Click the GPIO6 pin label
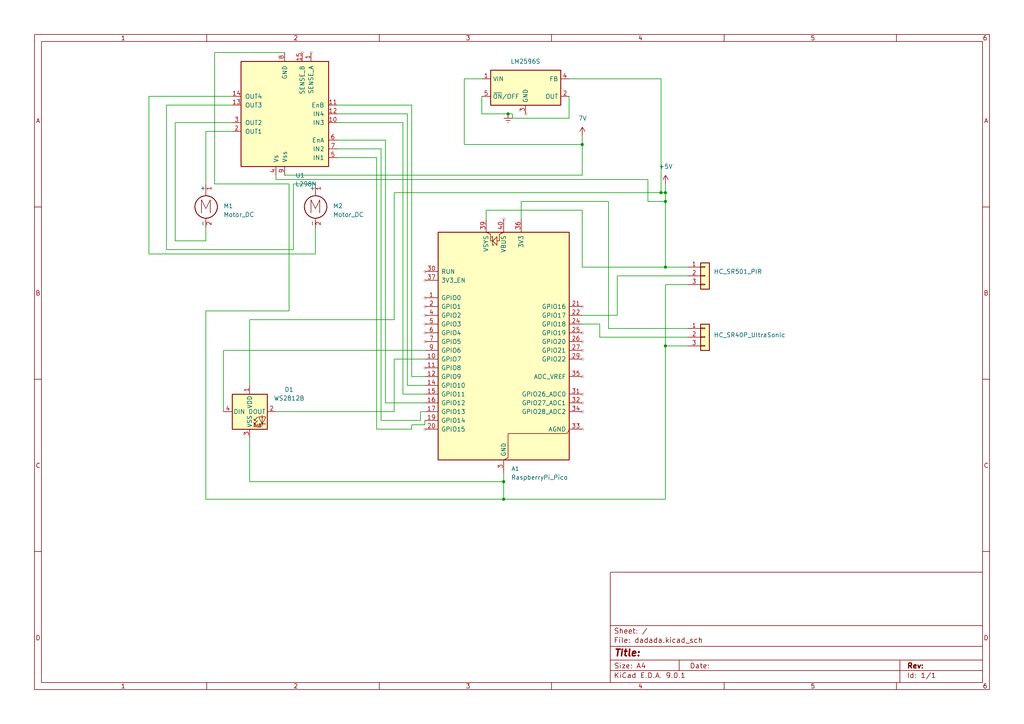 click(x=451, y=351)
